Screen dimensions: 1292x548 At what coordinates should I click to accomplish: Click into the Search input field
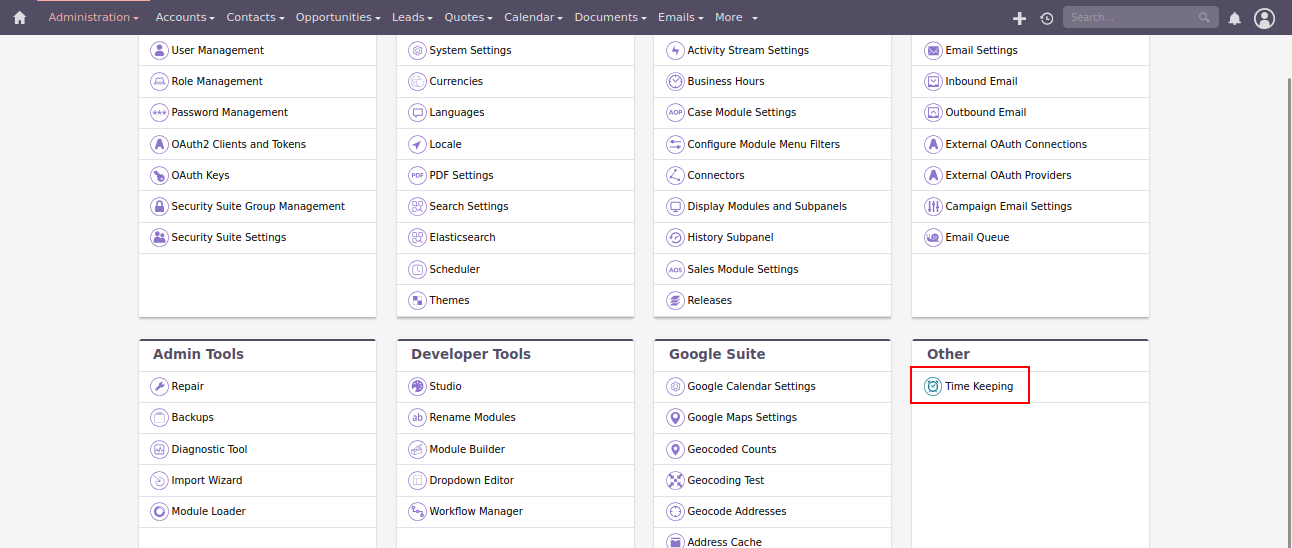(1130, 17)
